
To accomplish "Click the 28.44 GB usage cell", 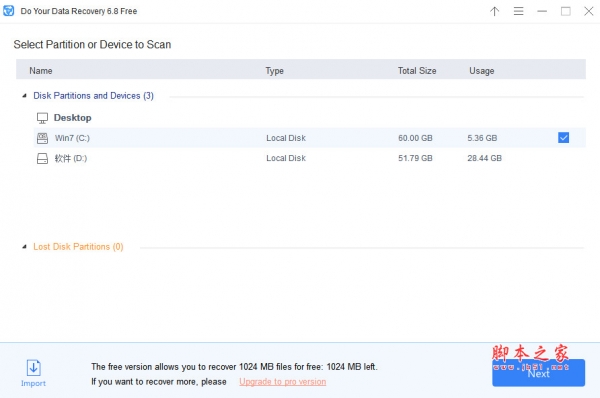I will tap(484, 158).
